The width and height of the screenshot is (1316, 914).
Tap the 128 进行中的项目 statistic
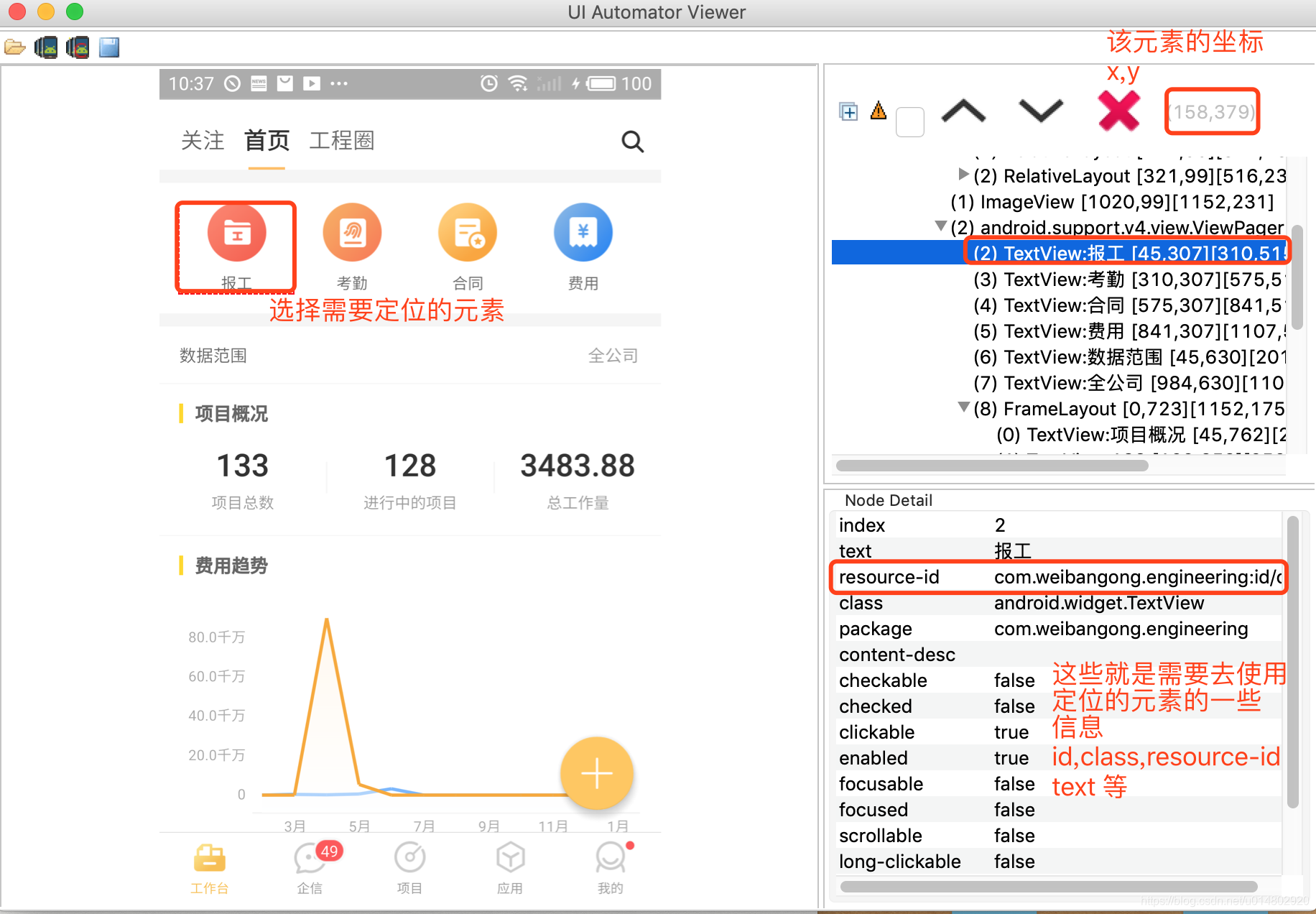tap(410, 479)
